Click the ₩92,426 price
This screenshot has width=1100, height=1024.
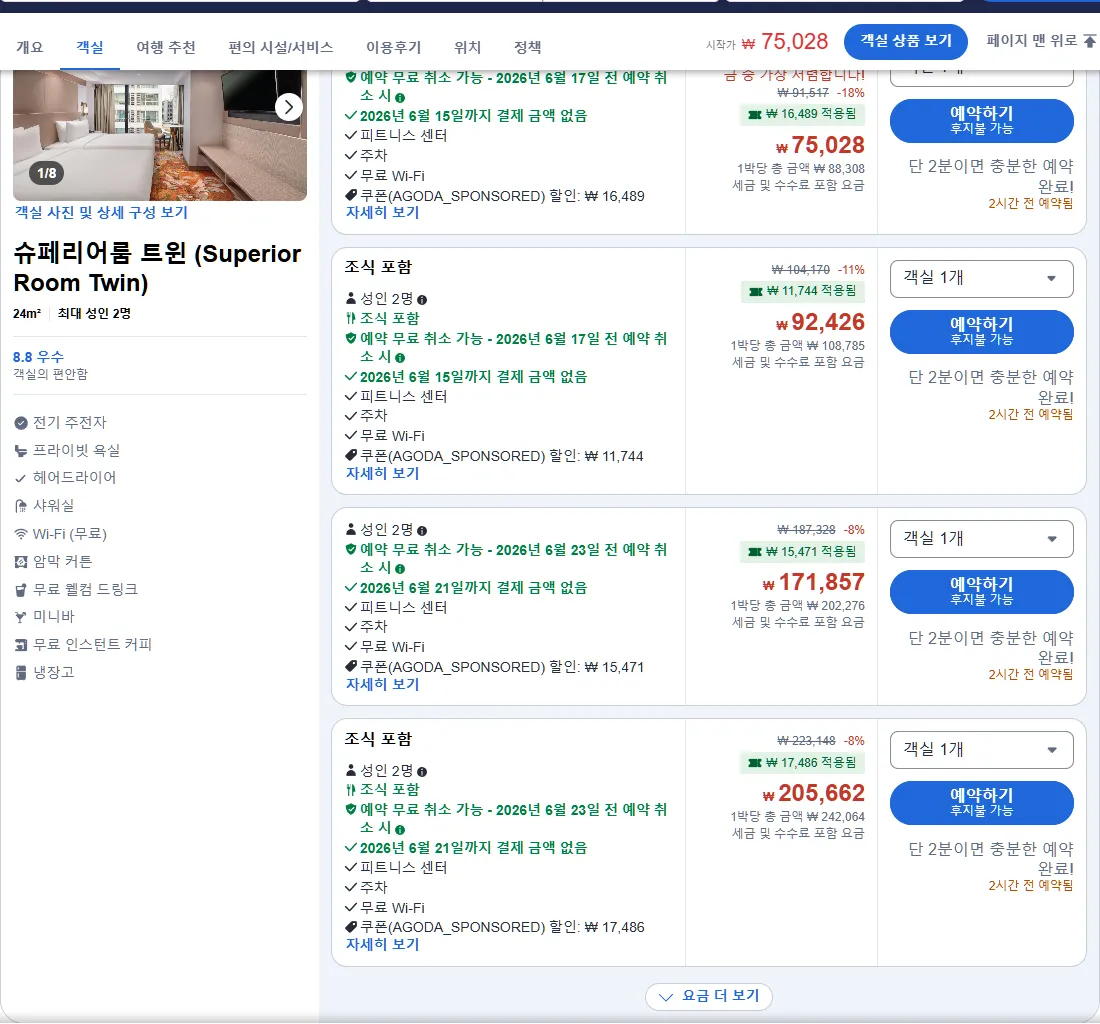pos(820,323)
